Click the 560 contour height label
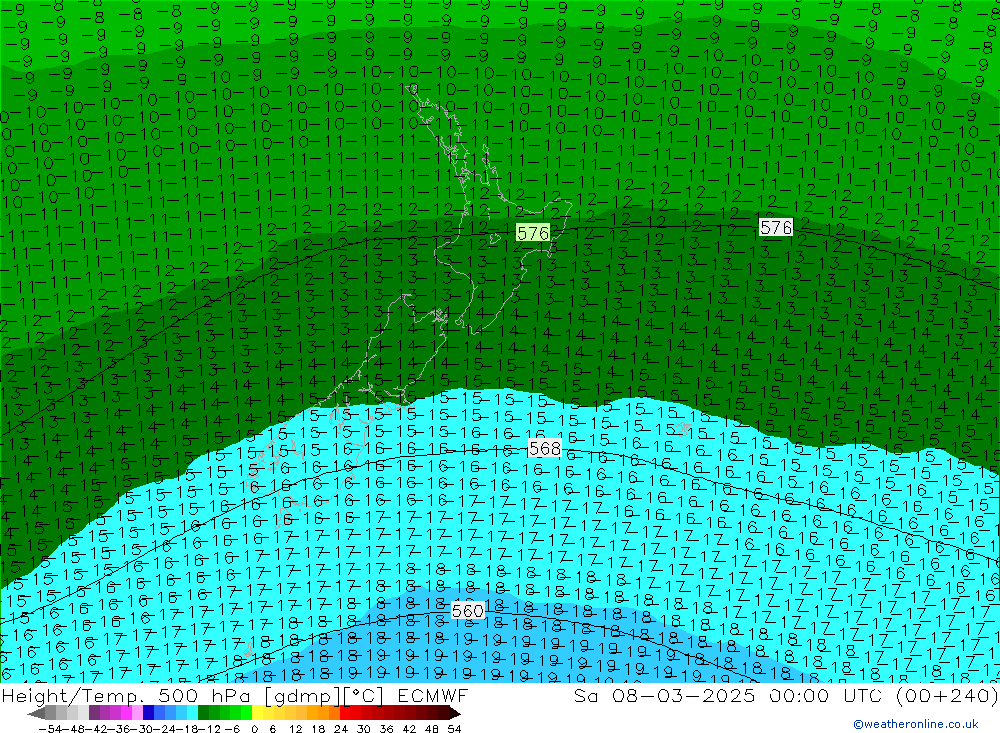Viewport: 1000px width, 733px height. pyautogui.click(x=467, y=611)
